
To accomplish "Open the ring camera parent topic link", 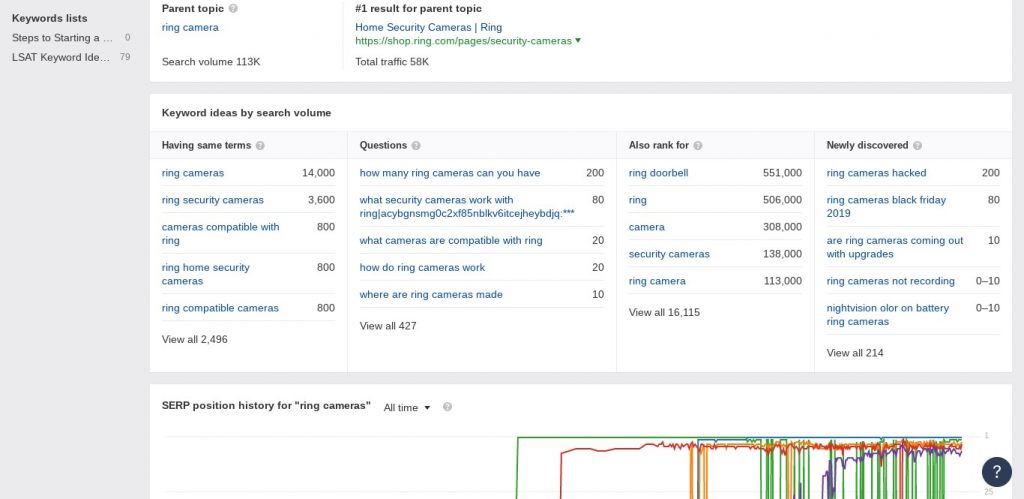I will pyautogui.click(x=190, y=27).
